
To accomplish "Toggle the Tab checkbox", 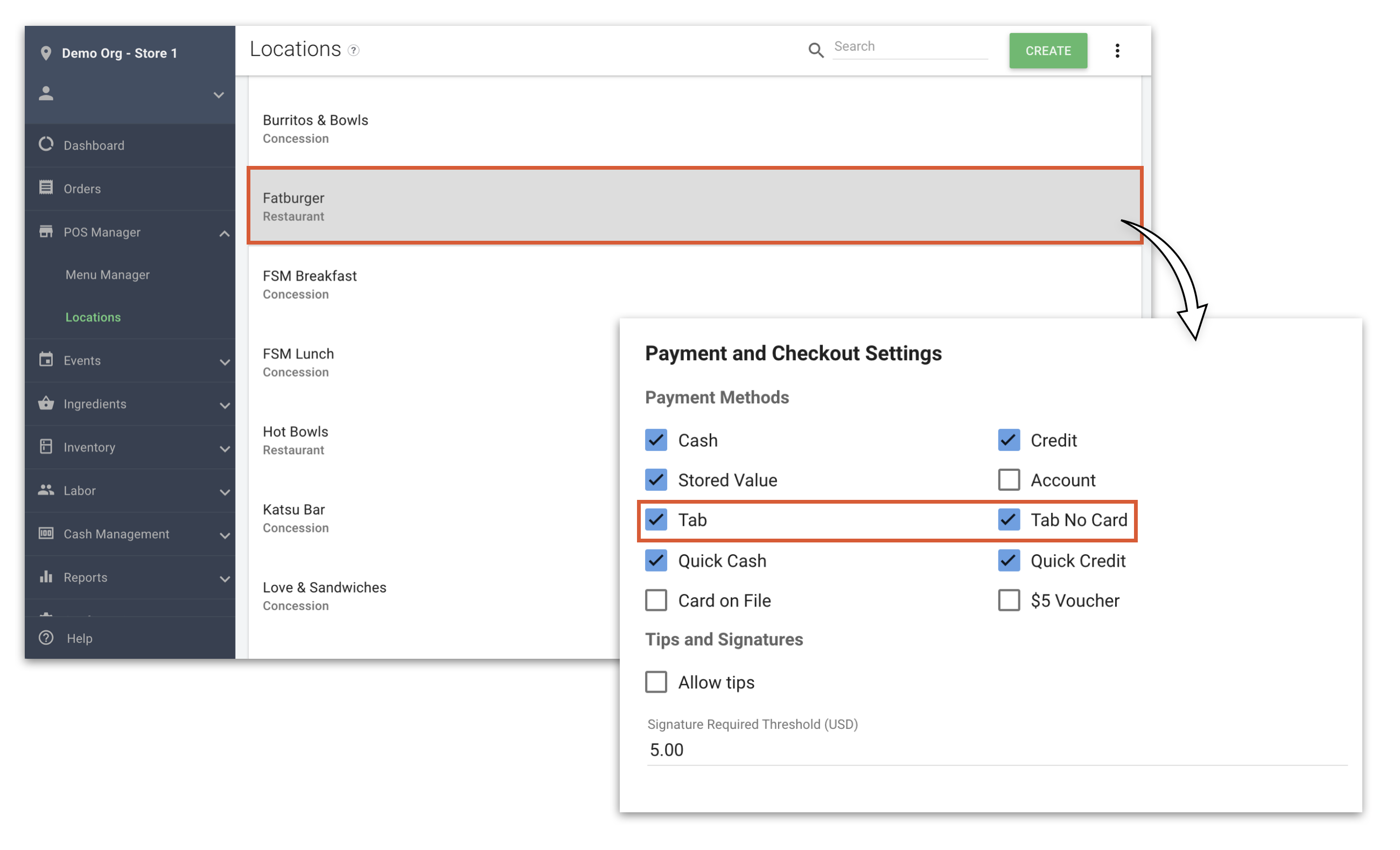I will [656, 520].
